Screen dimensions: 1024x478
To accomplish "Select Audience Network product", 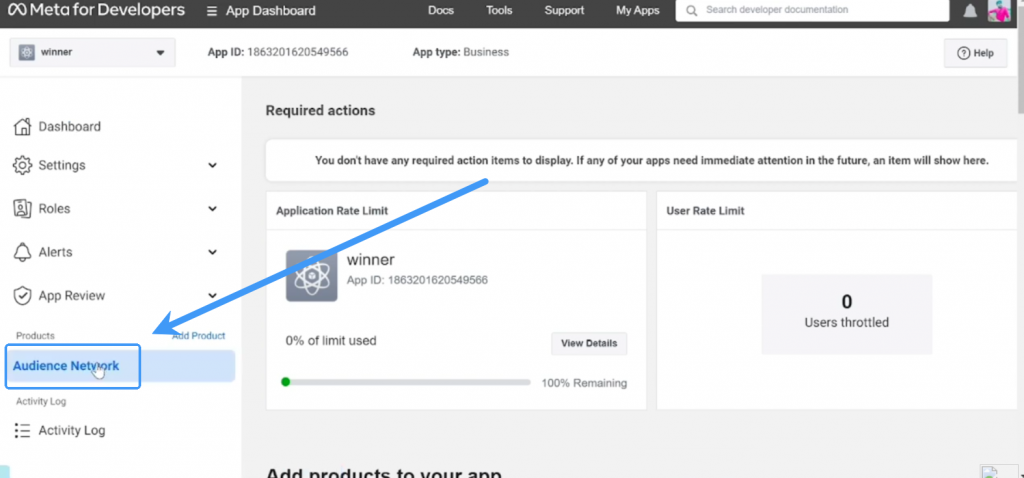I will click(x=120, y=366).
